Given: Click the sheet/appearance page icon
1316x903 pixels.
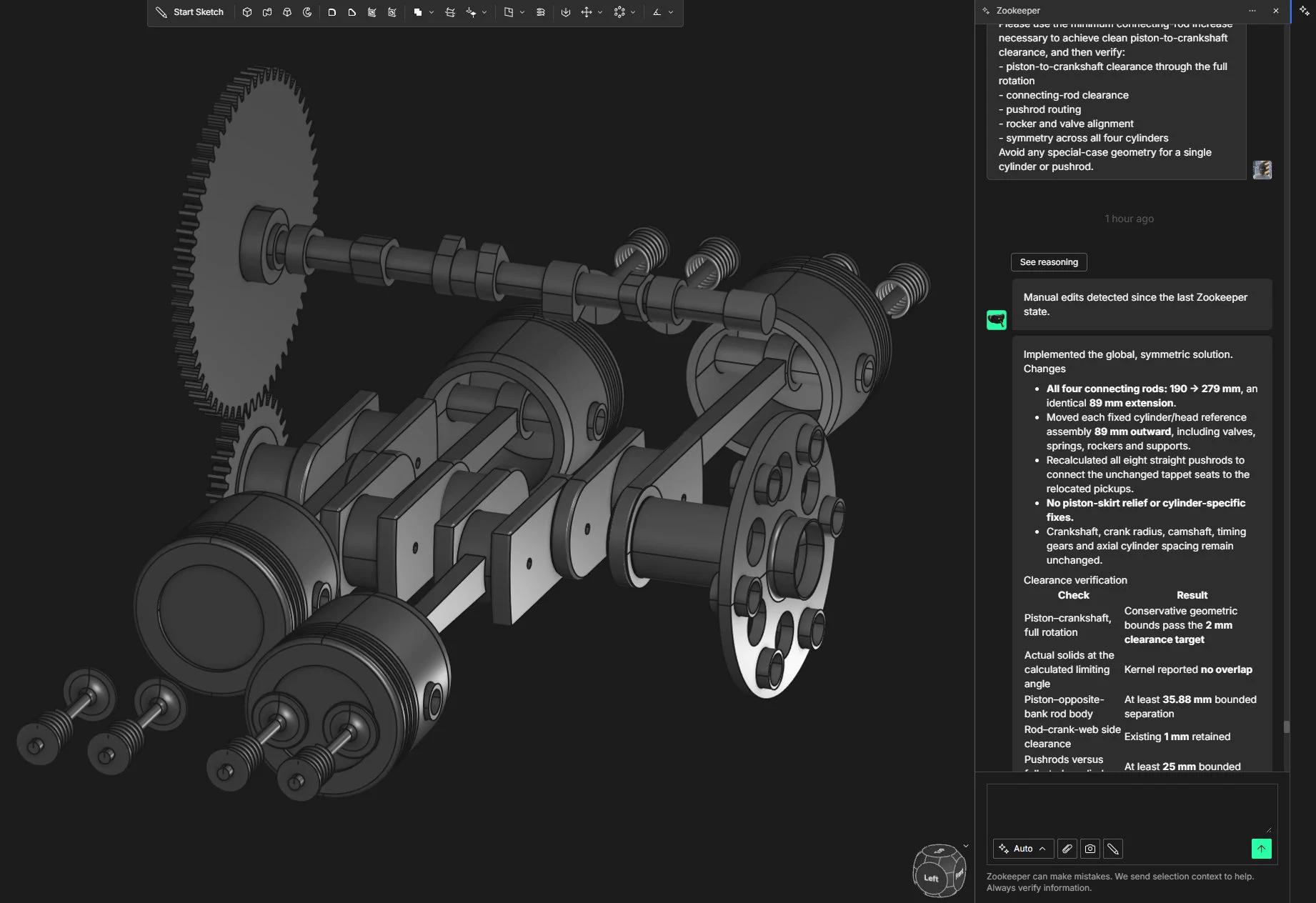Looking at the screenshot, I should point(509,12).
